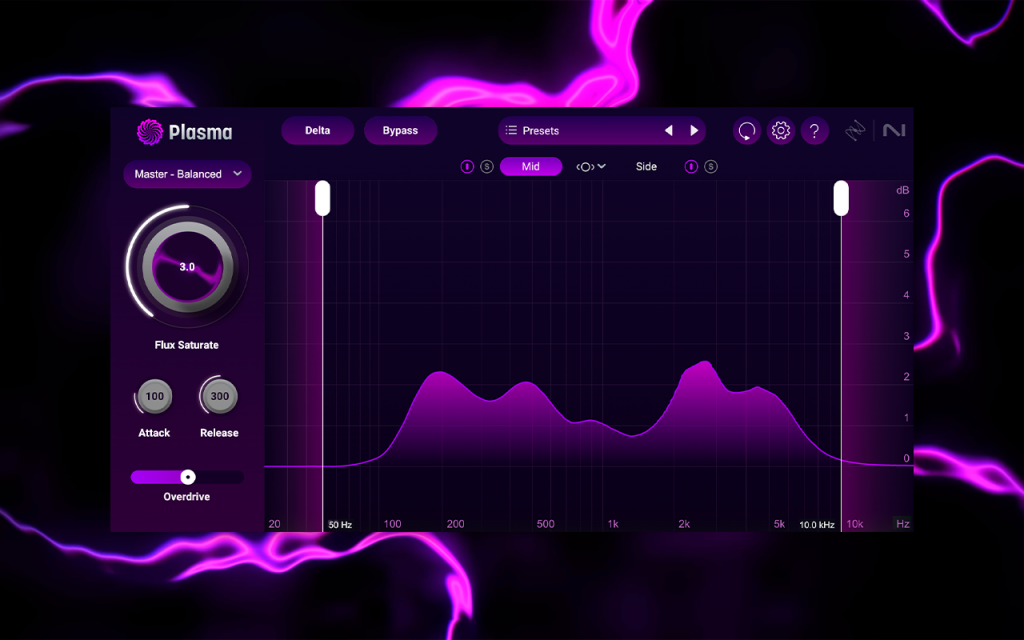Click the circular reset arrow icon
The width and height of the screenshot is (1024, 640).
coord(746,131)
